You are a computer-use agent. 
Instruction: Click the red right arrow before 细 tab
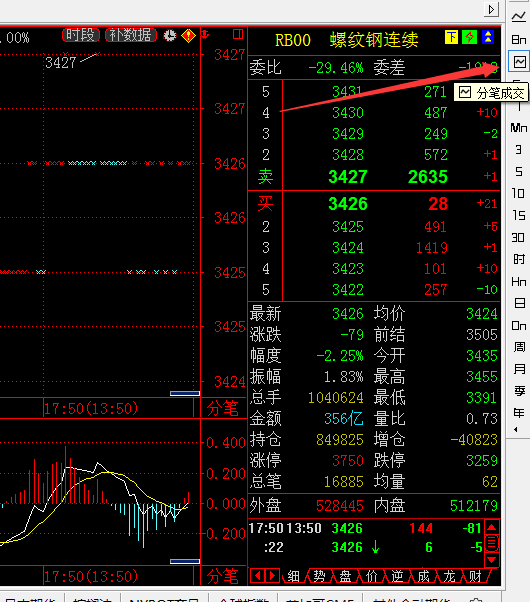click(x=272, y=576)
